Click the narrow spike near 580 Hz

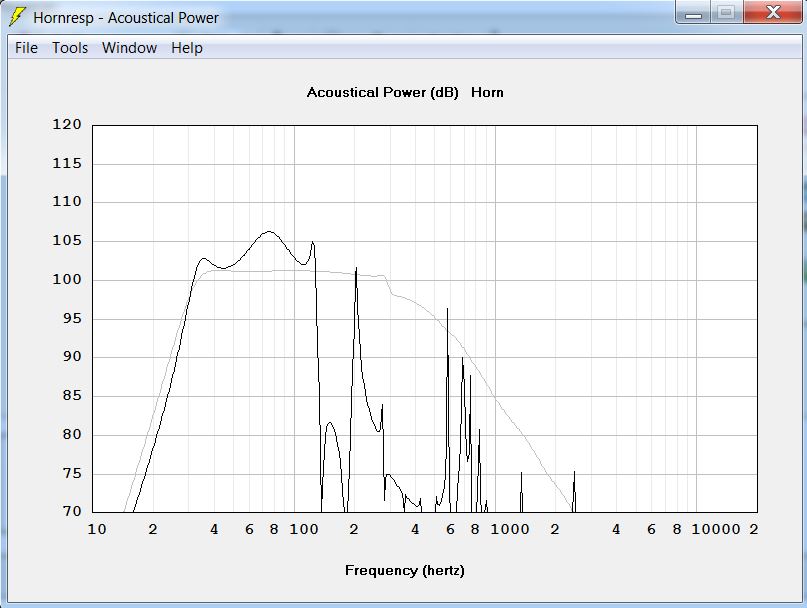pyautogui.click(x=447, y=309)
